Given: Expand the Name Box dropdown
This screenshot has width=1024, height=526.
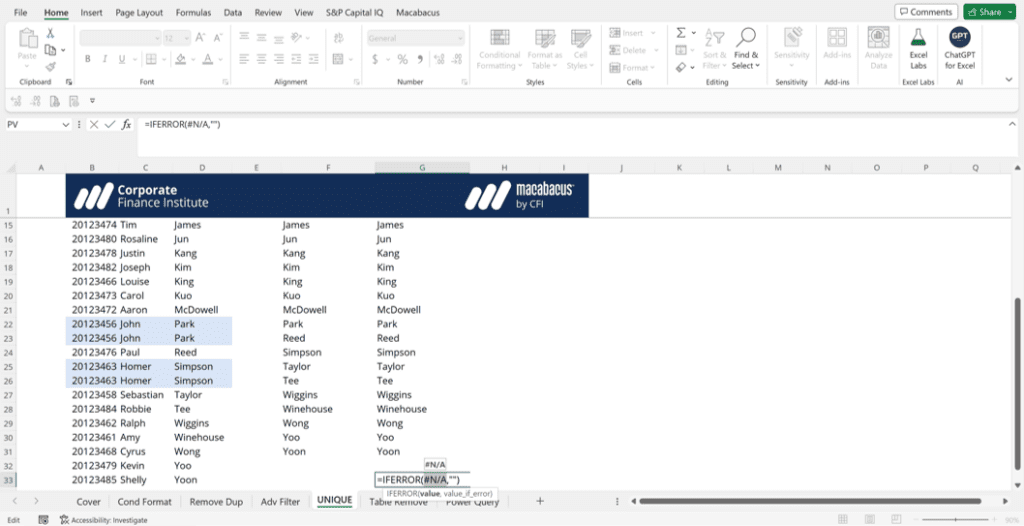Looking at the screenshot, I should [66, 124].
